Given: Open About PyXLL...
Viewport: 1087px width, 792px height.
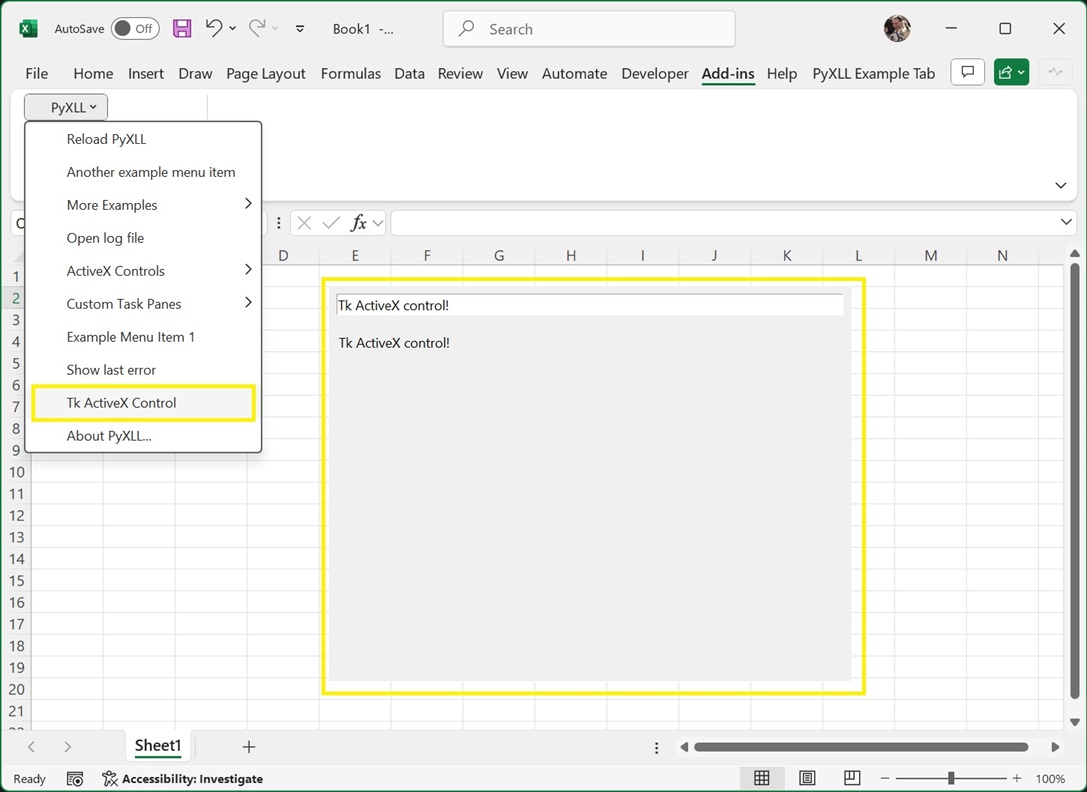Looking at the screenshot, I should pos(143,436).
